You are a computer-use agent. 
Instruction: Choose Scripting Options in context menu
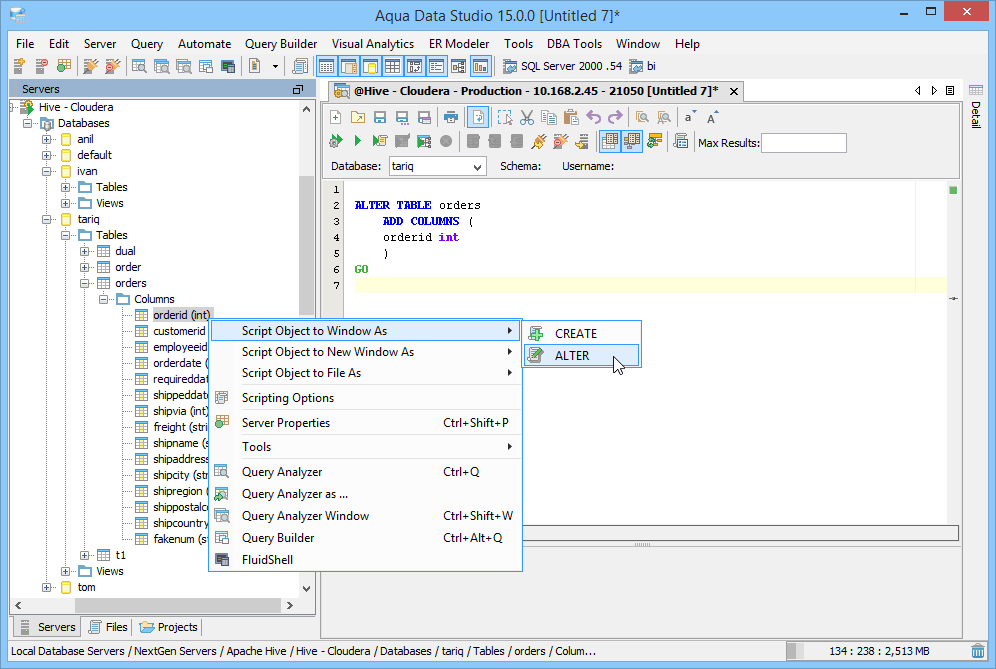tap(365, 398)
